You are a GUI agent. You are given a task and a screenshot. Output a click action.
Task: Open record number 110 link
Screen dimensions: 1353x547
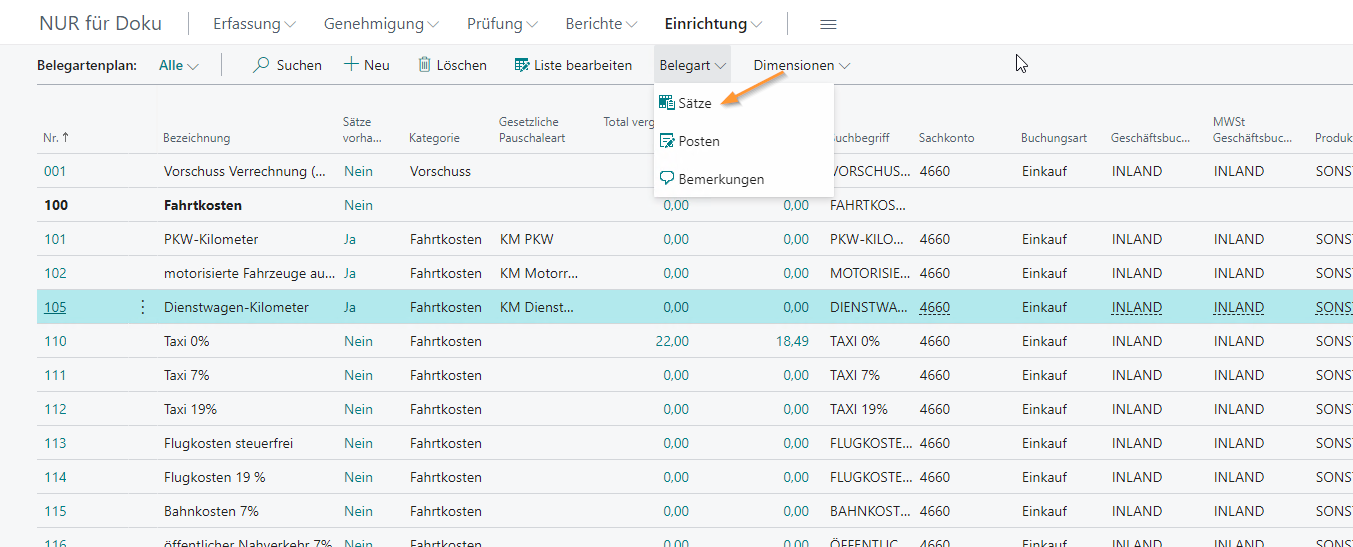tap(55, 341)
